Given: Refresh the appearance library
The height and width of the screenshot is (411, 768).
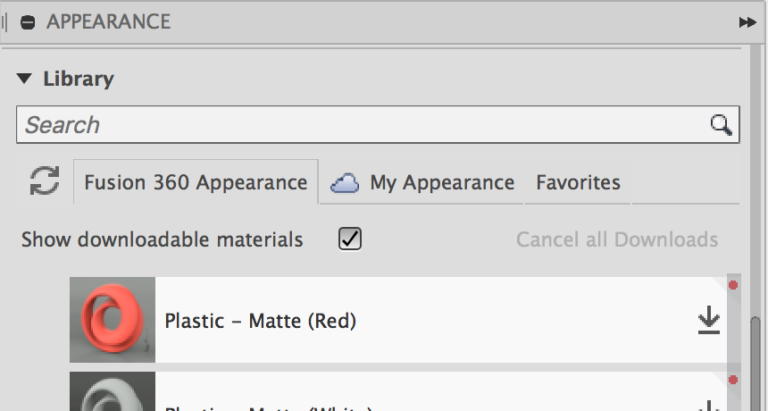Looking at the screenshot, I should [44, 181].
